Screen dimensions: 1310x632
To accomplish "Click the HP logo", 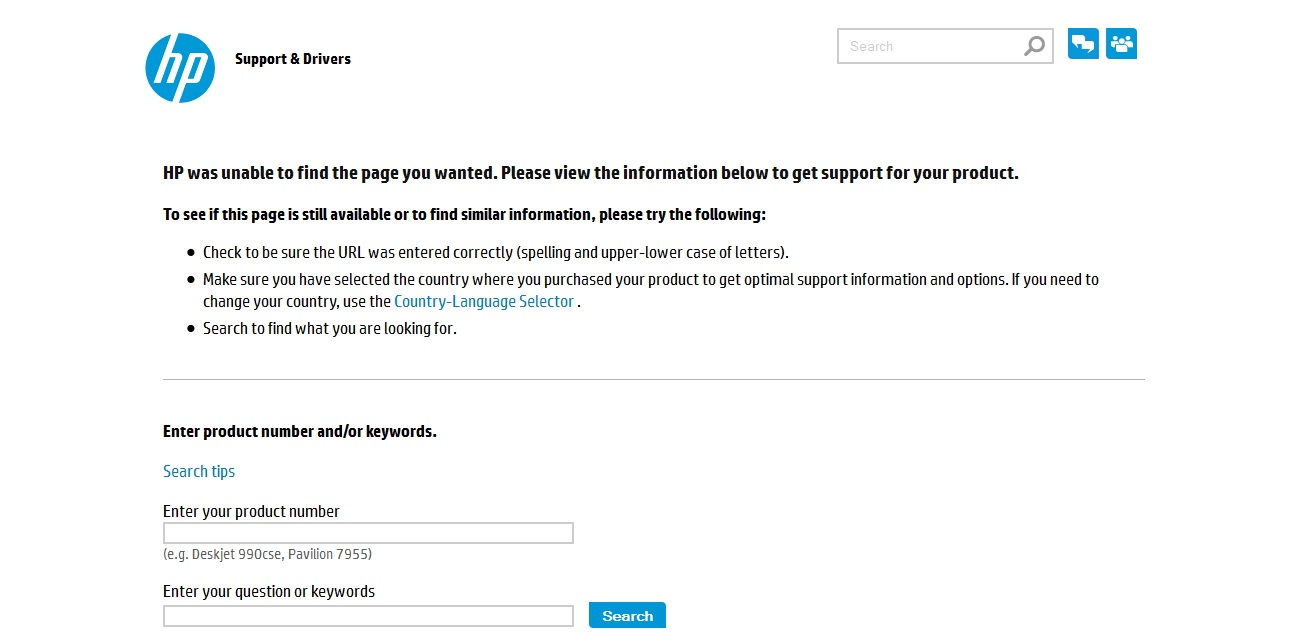I will tap(180, 68).
